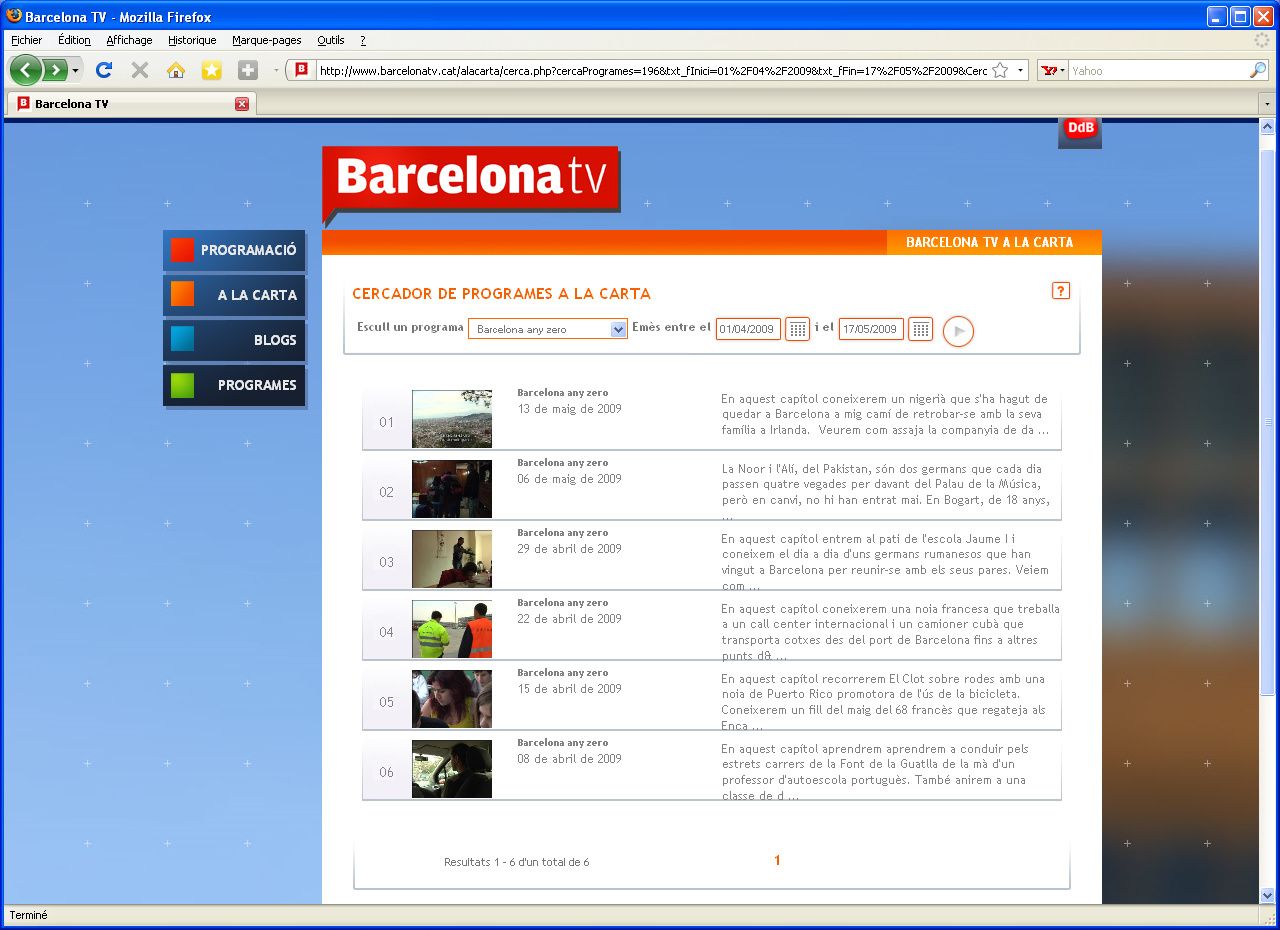Open the calendar for the end date
The height and width of the screenshot is (930, 1280).
tap(921, 329)
